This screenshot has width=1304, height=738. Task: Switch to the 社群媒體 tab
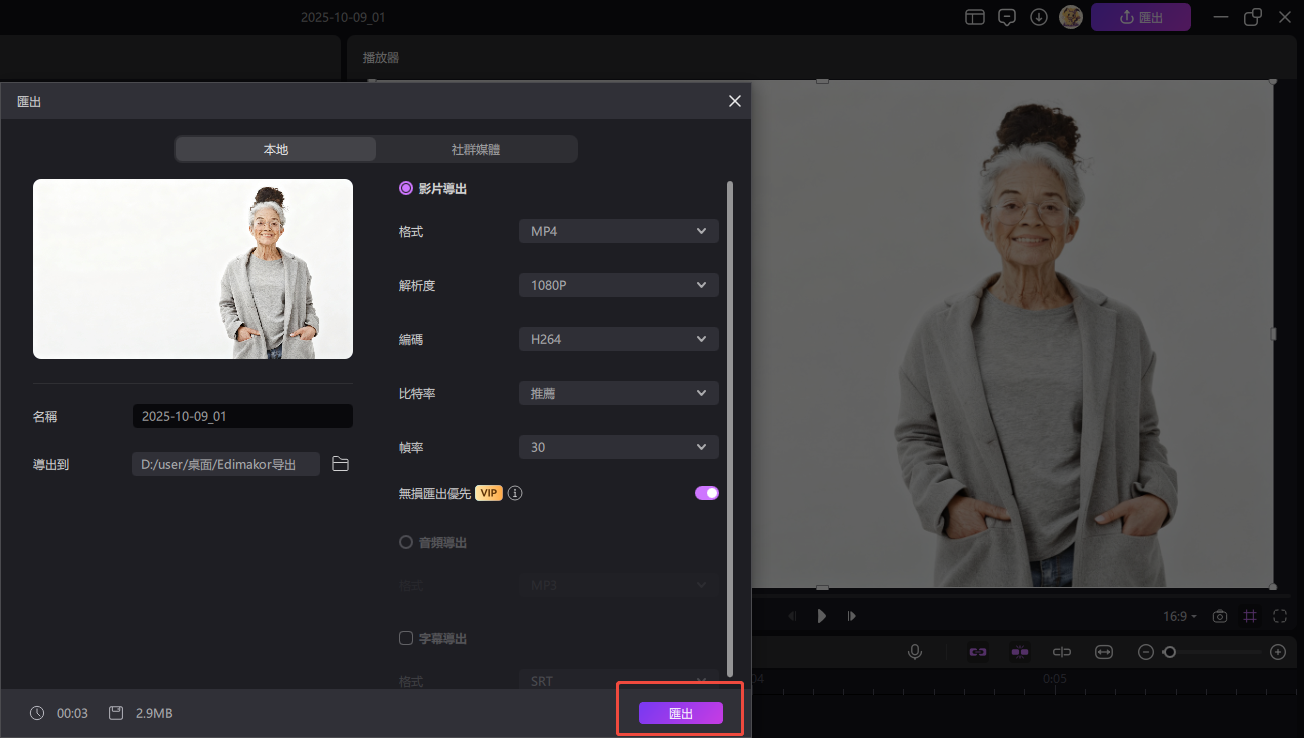coord(476,149)
